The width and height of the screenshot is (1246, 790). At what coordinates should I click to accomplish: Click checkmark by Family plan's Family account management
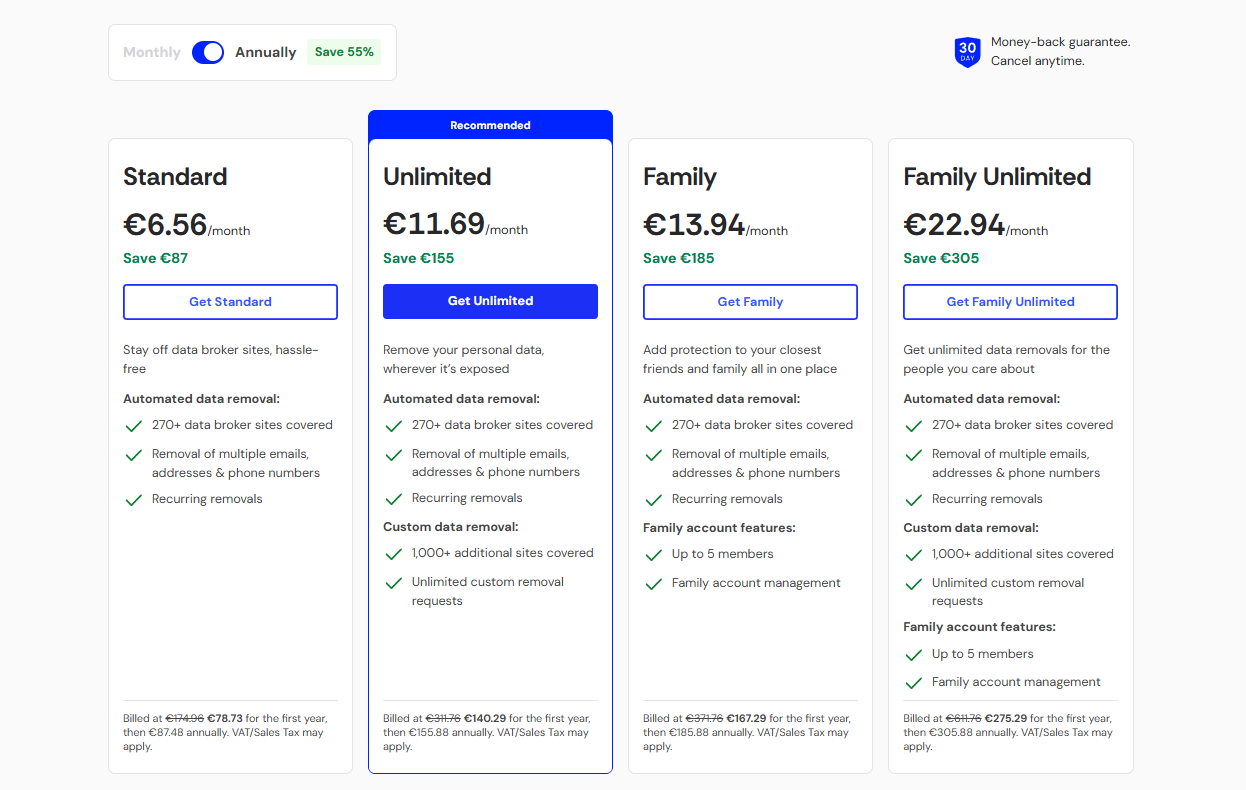pos(653,584)
